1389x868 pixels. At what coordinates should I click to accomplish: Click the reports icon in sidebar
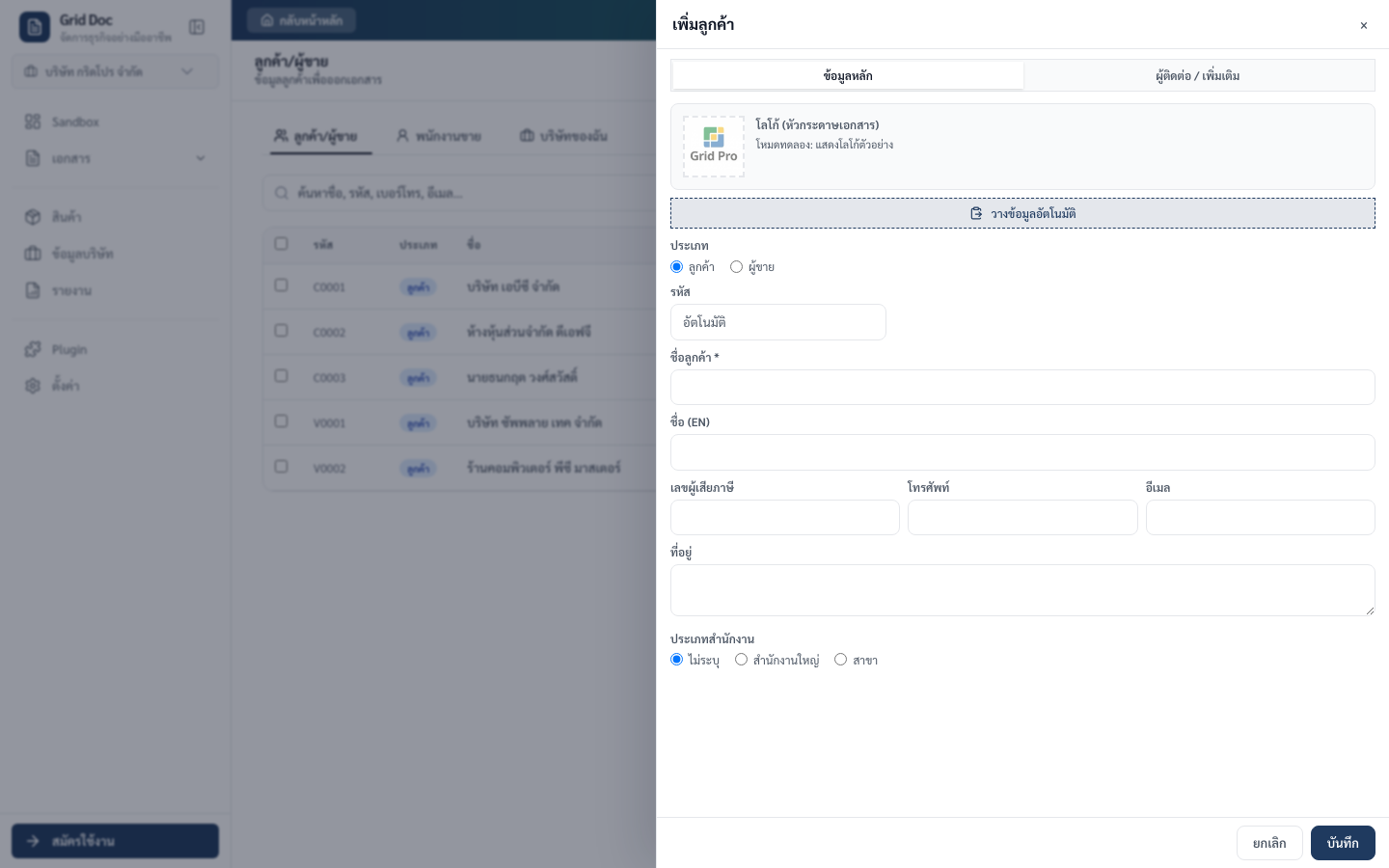[x=33, y=290]
